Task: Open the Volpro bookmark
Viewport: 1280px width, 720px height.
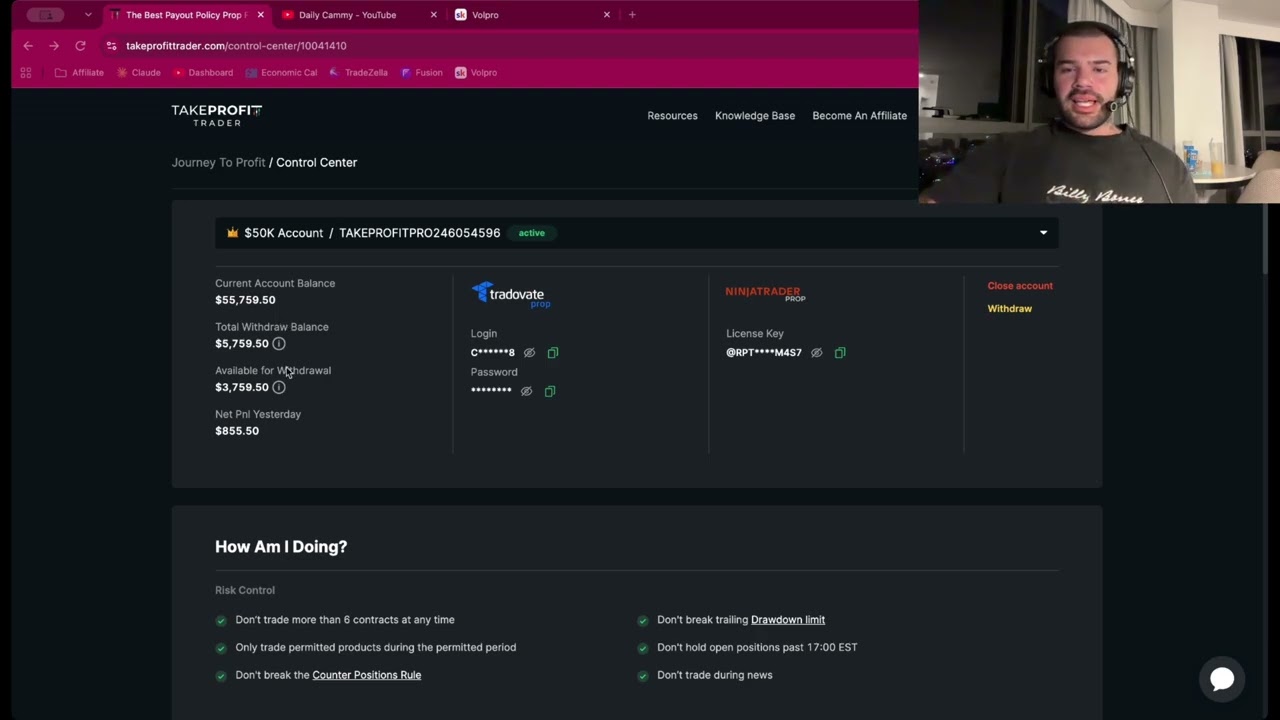Action: click(476, 73)
